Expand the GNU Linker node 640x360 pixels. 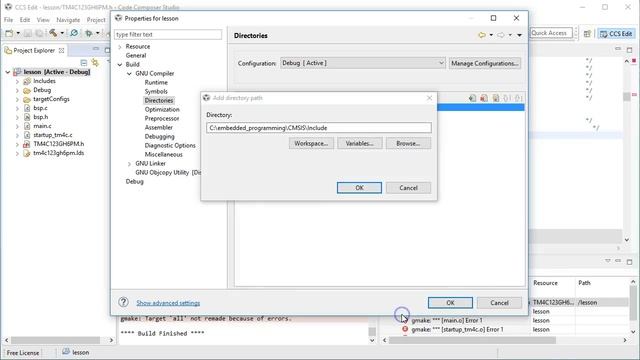tap(129, 164)
